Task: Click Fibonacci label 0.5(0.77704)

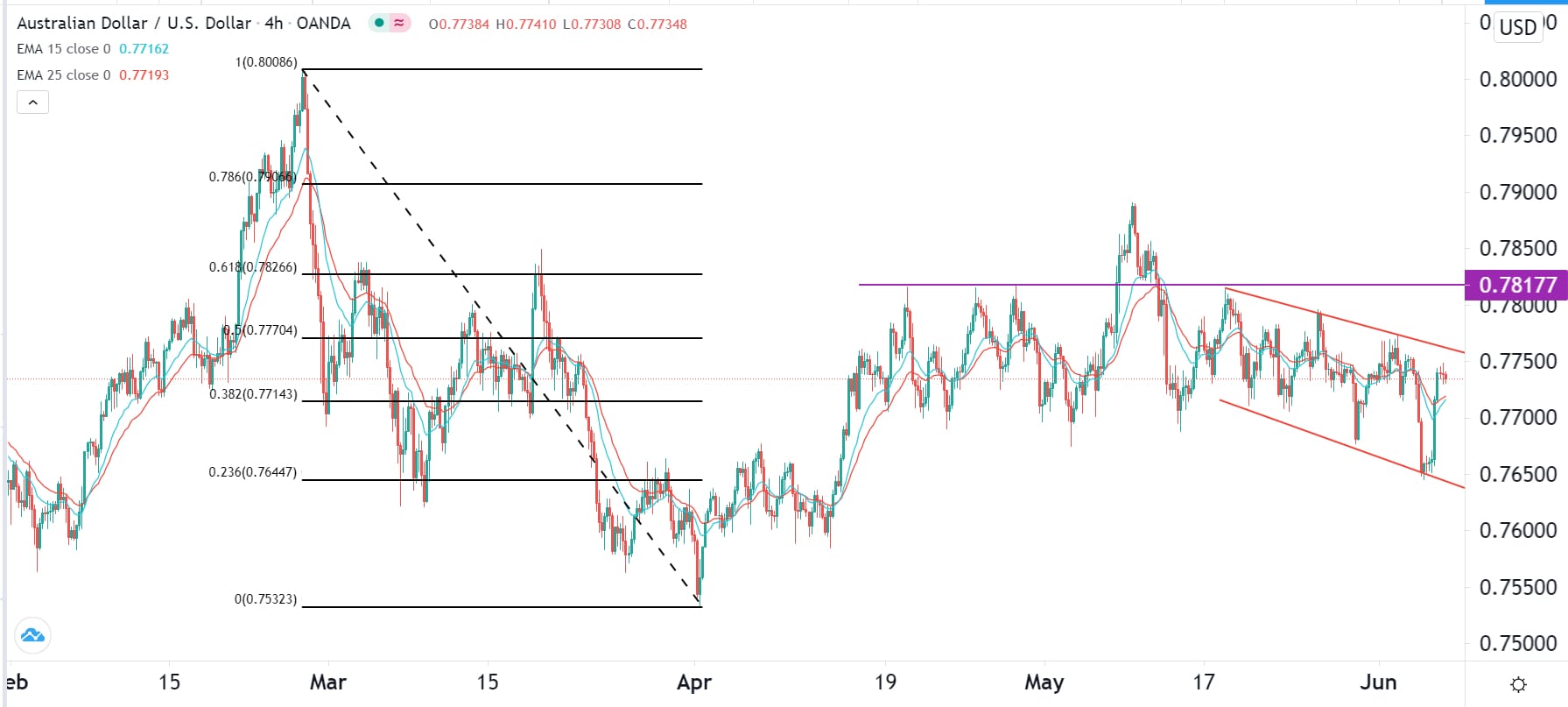Action: point(260,331)
